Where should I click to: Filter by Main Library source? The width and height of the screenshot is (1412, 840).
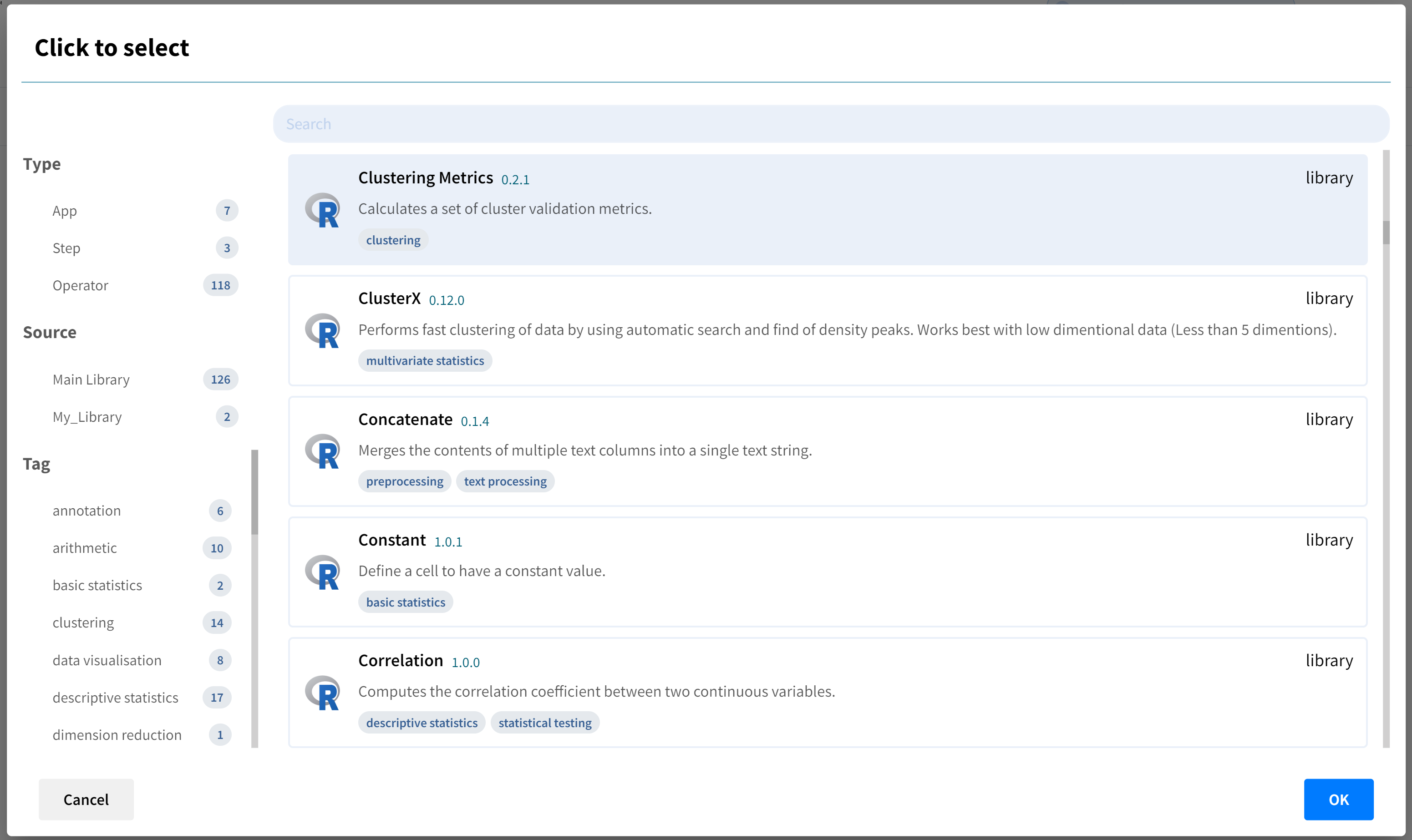pos(91,379)
